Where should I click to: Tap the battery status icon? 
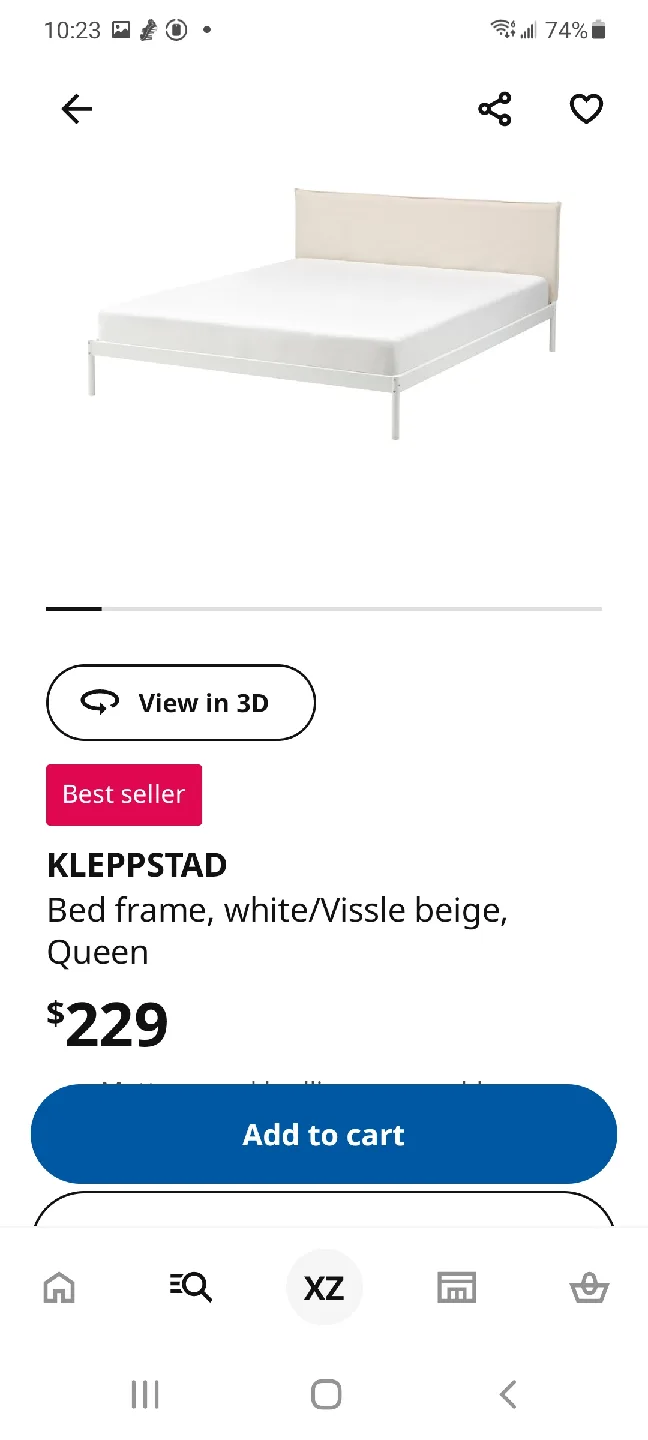[x=599, y=31]
